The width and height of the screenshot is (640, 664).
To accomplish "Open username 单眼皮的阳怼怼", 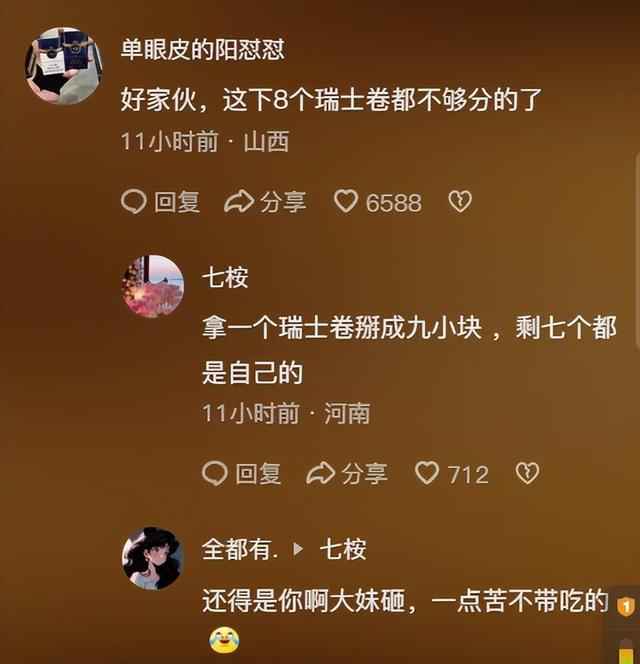I will [x=202, y=50].
